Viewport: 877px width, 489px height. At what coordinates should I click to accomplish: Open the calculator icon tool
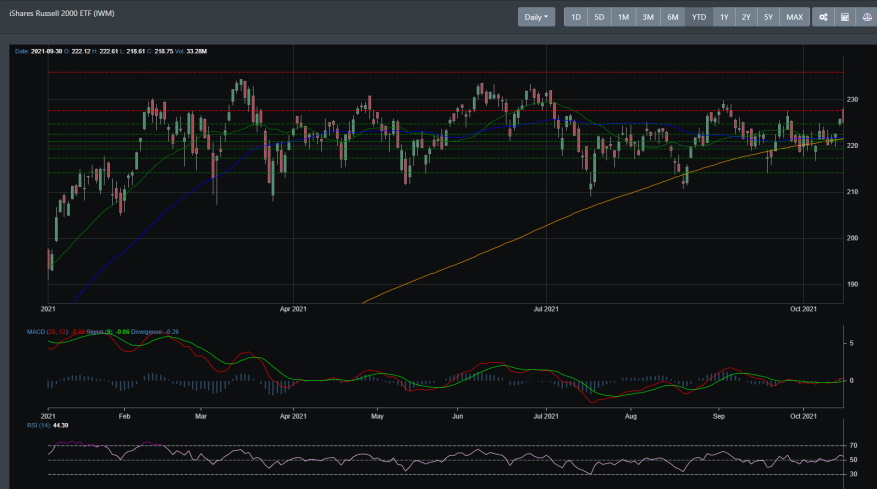coord(845,17)
